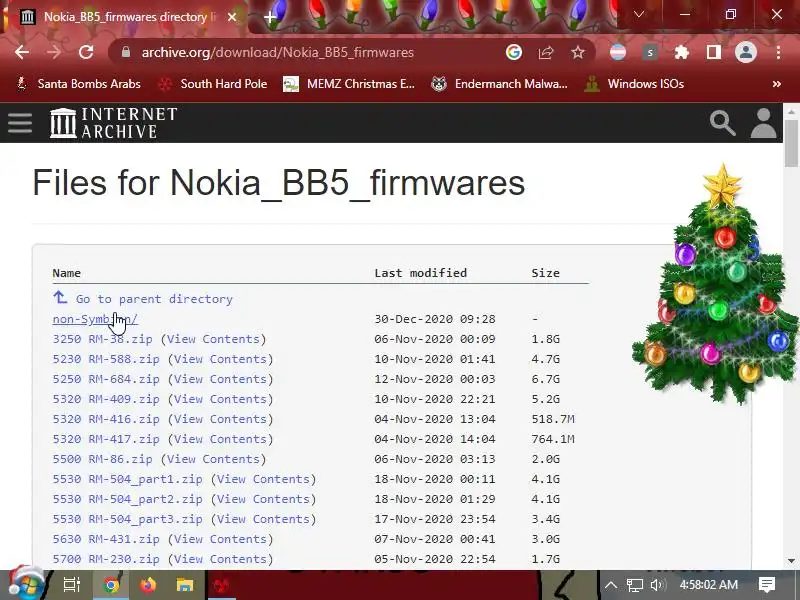Toggle the browser side panel
Screen dimensions: 800x600
[714, 52]
